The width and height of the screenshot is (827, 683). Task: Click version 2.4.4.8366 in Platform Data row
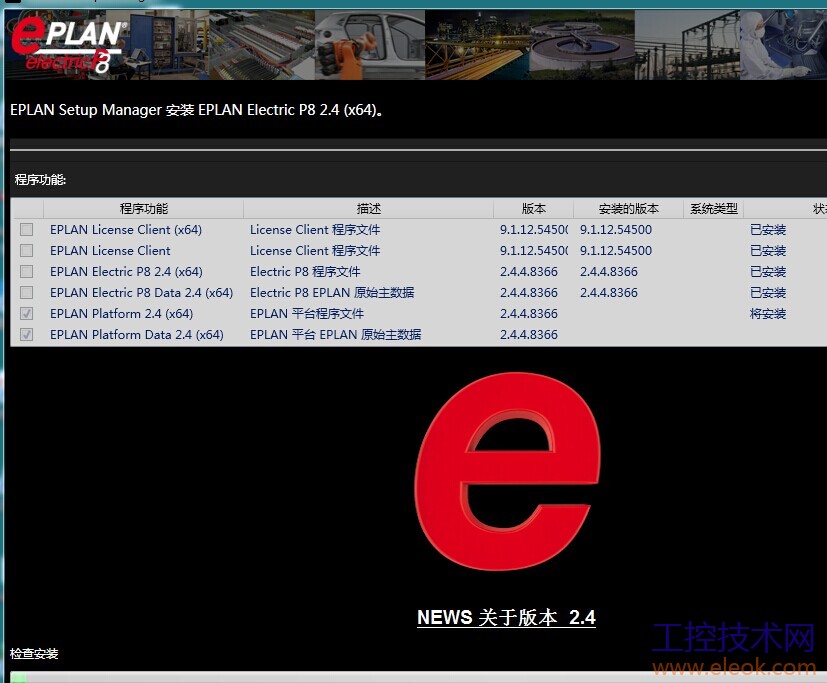pyautogui.click(x=528, y=335)
